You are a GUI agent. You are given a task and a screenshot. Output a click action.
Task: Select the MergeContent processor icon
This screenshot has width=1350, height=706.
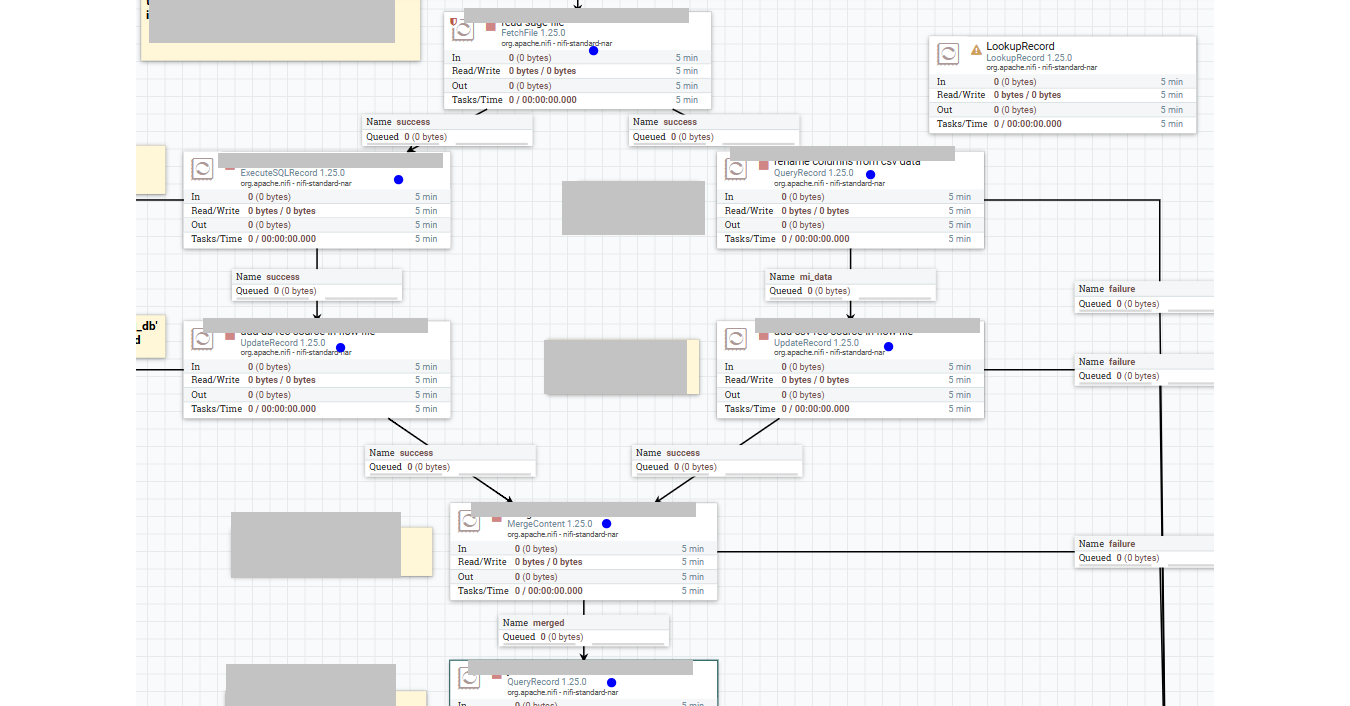tap(469, 520)
